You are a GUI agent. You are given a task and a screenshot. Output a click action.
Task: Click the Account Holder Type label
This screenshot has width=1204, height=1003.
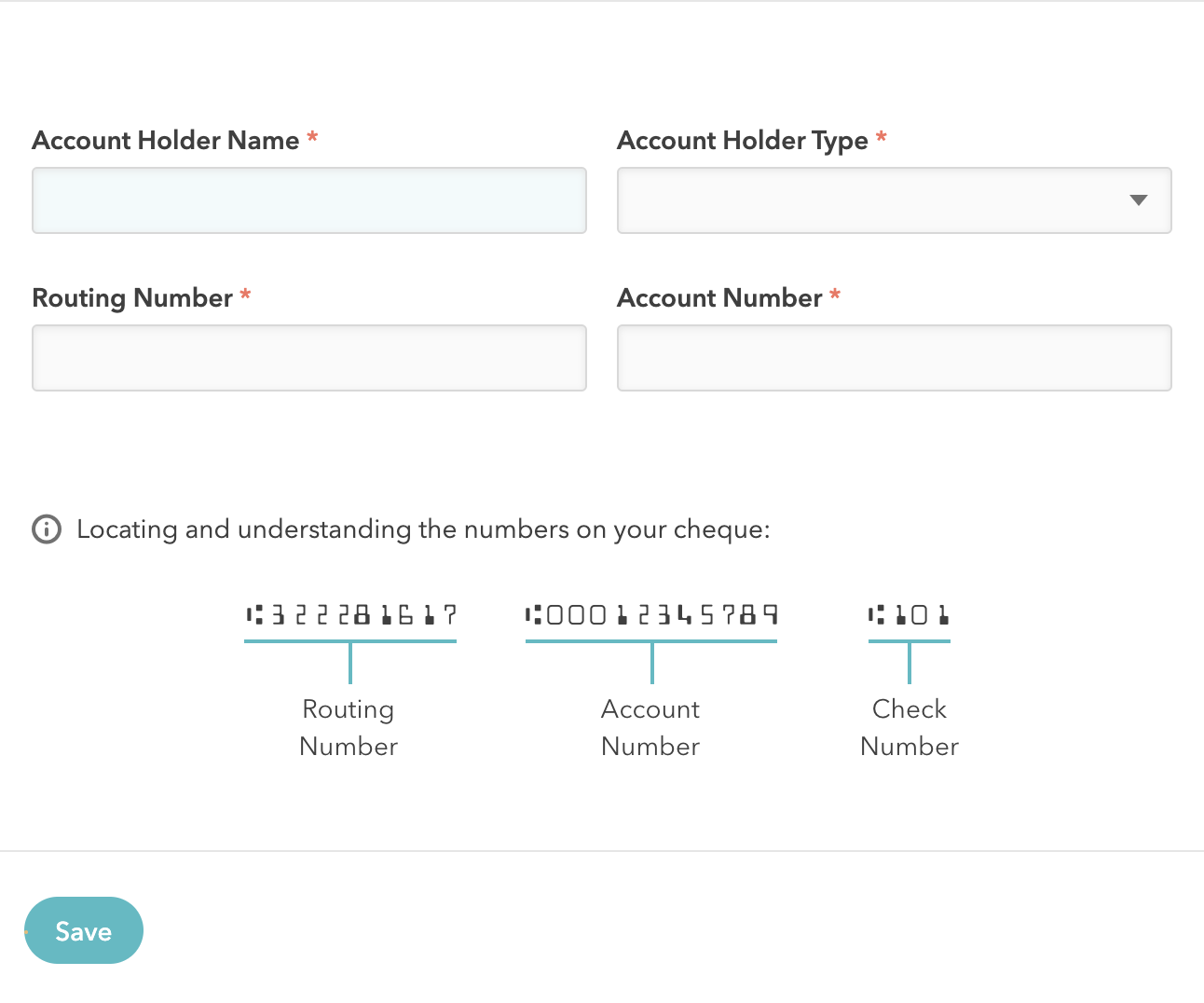(x=743, y=141)
